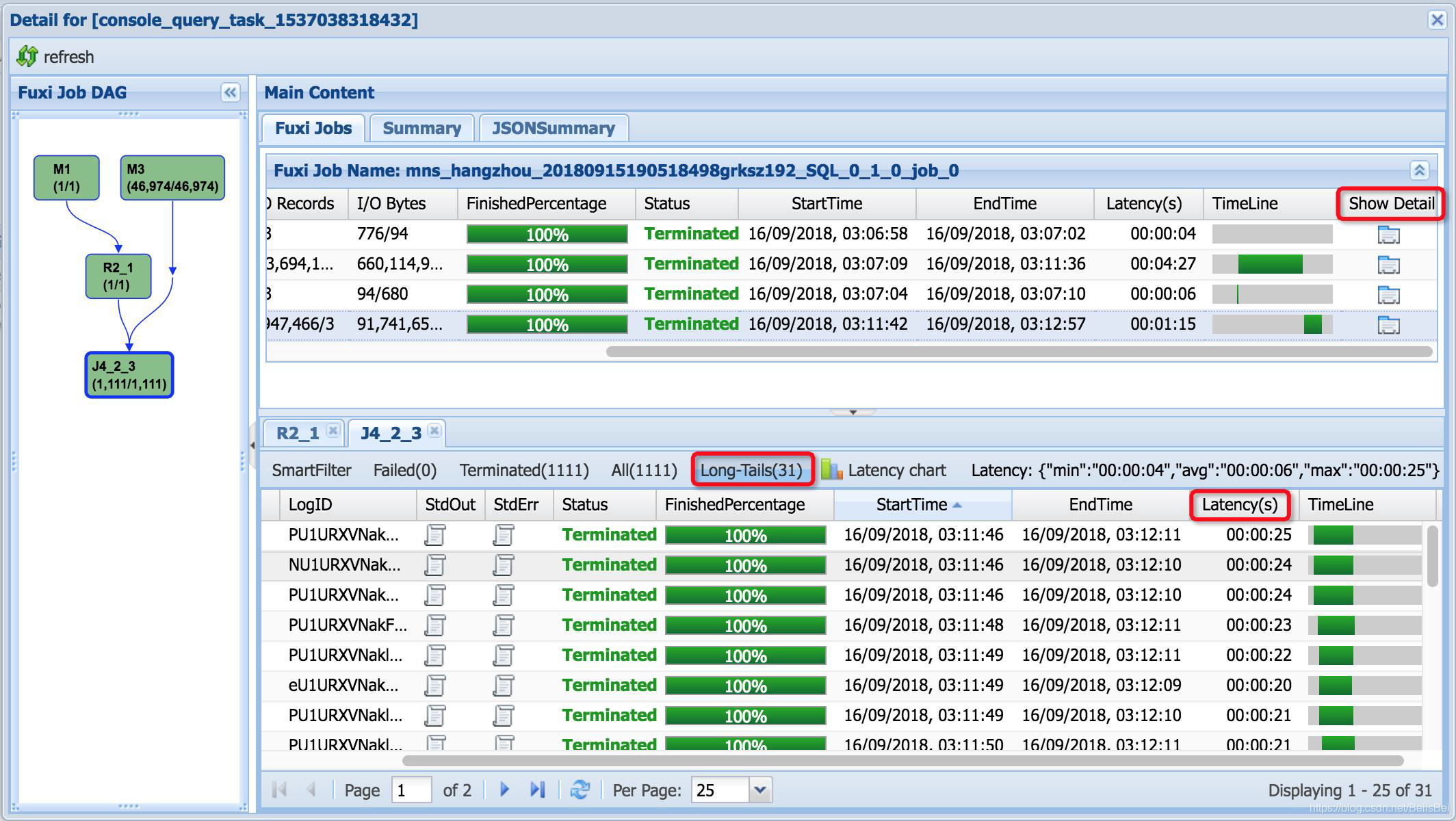Click the Status column header in job table
The image size is (1456, 821).
coord(687,204)
